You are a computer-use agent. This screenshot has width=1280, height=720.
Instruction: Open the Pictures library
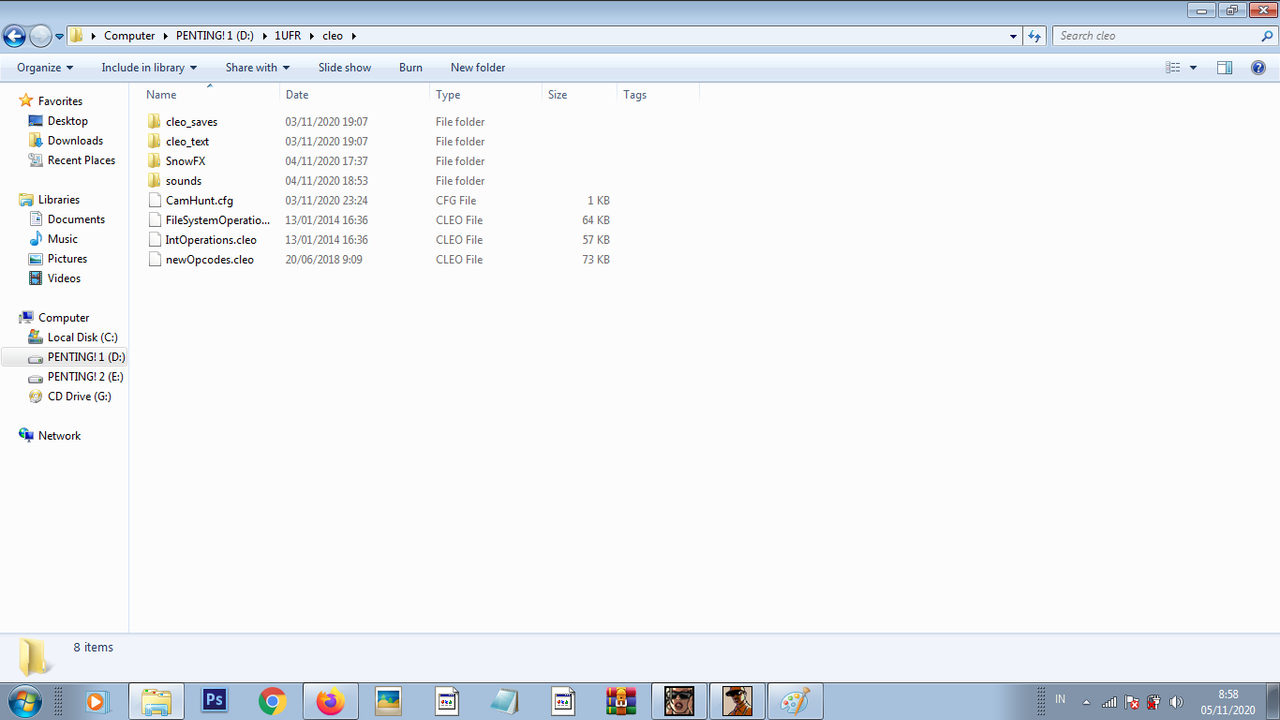tap(67, 259)
